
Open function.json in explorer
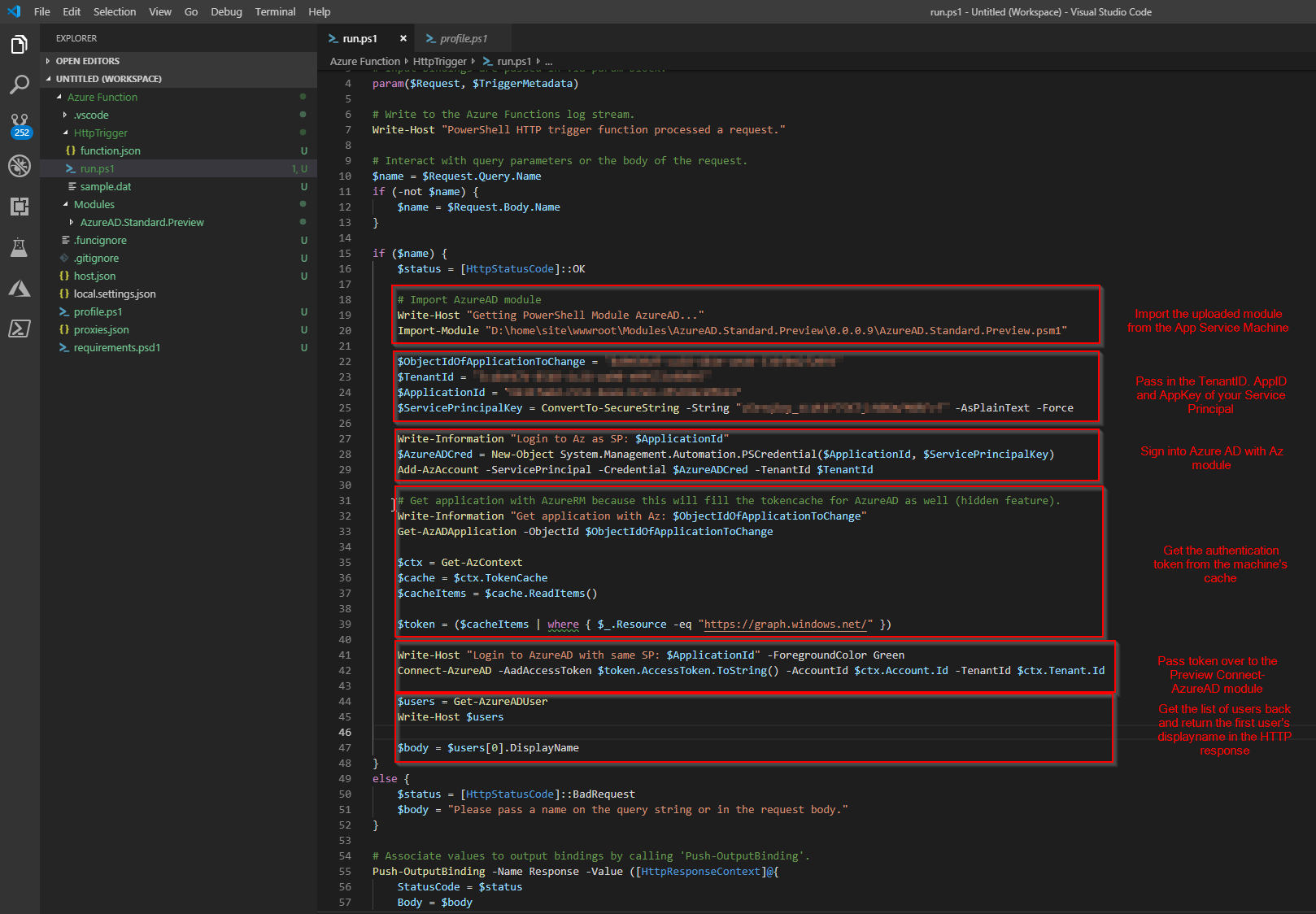pos(179,150)
